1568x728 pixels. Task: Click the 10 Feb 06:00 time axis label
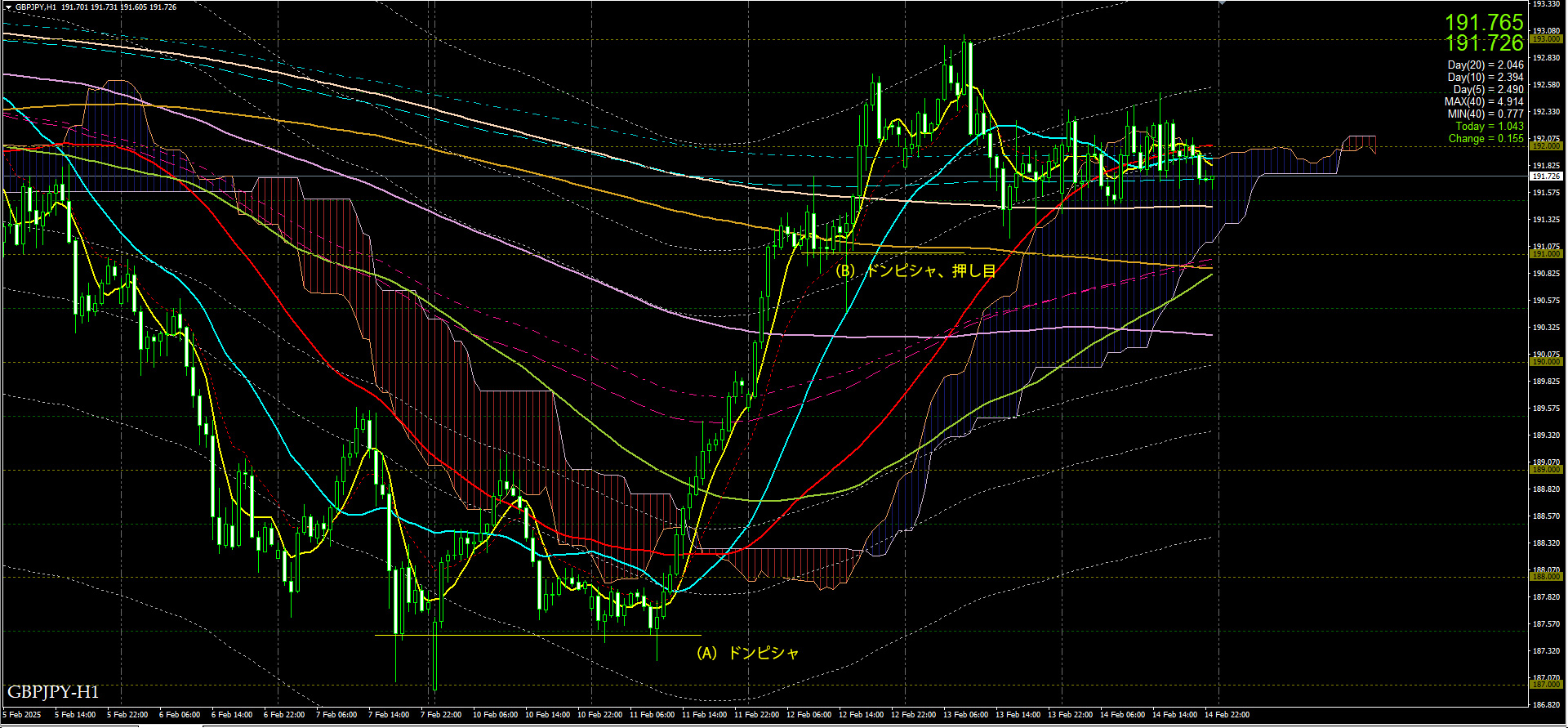(x=495, y=715)
